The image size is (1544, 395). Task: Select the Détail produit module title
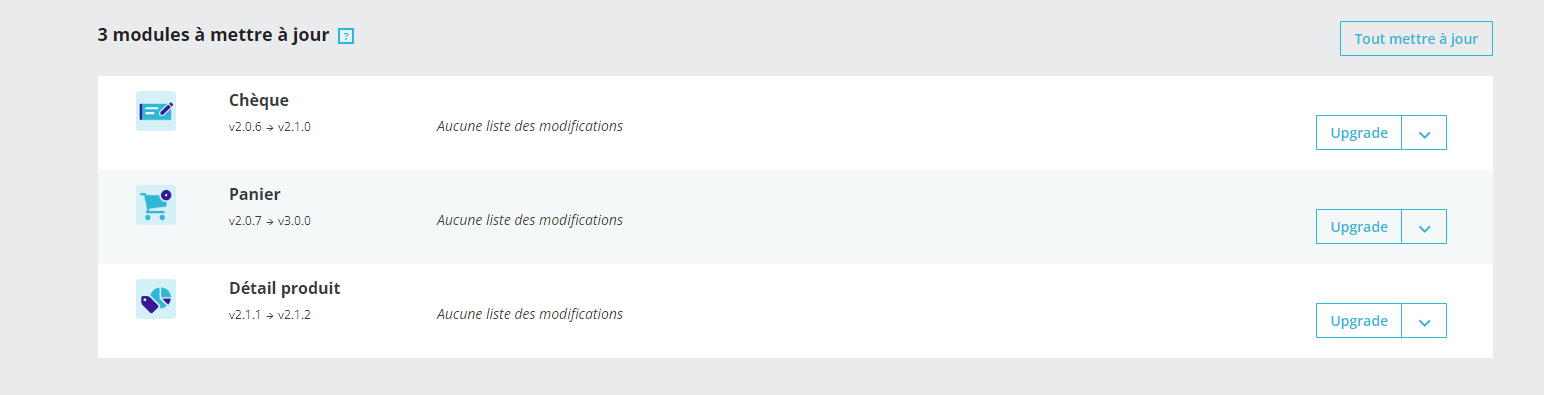coord(285,288)
